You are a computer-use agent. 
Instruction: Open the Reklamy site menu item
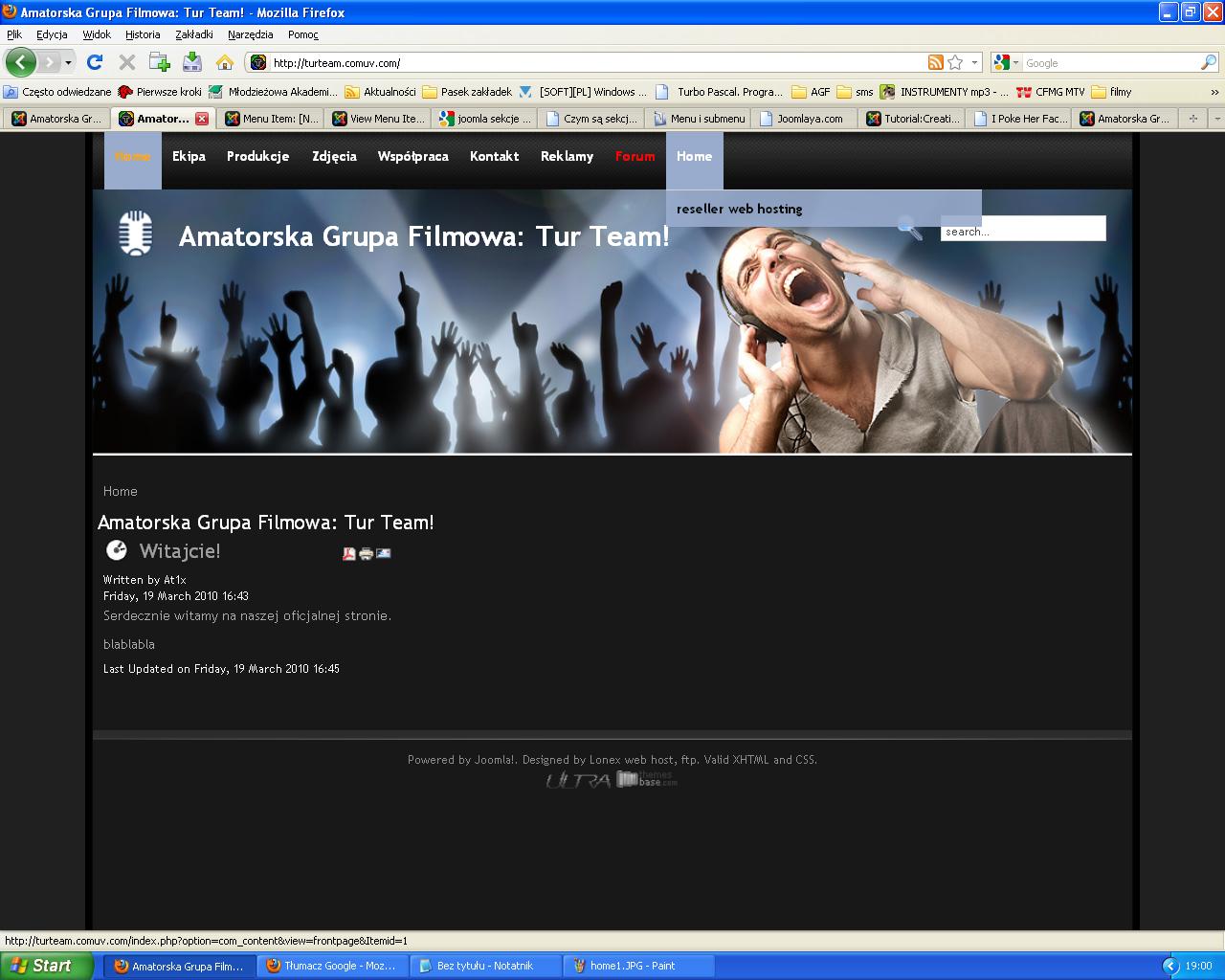pyautogui.click(x=567, y=156)
